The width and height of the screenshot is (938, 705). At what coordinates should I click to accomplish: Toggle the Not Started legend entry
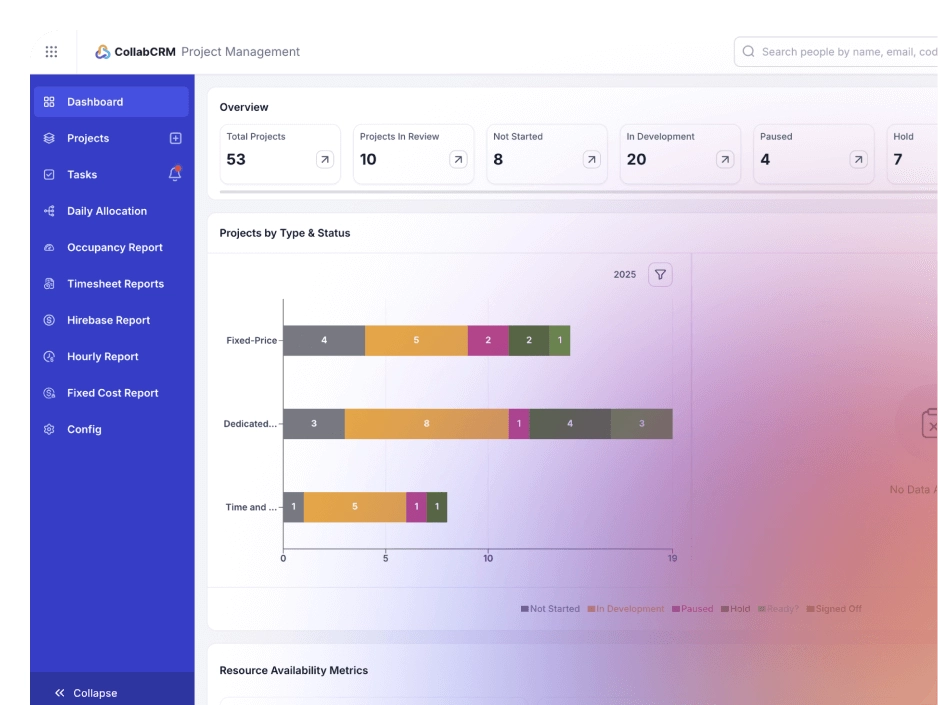click(551, 608)
